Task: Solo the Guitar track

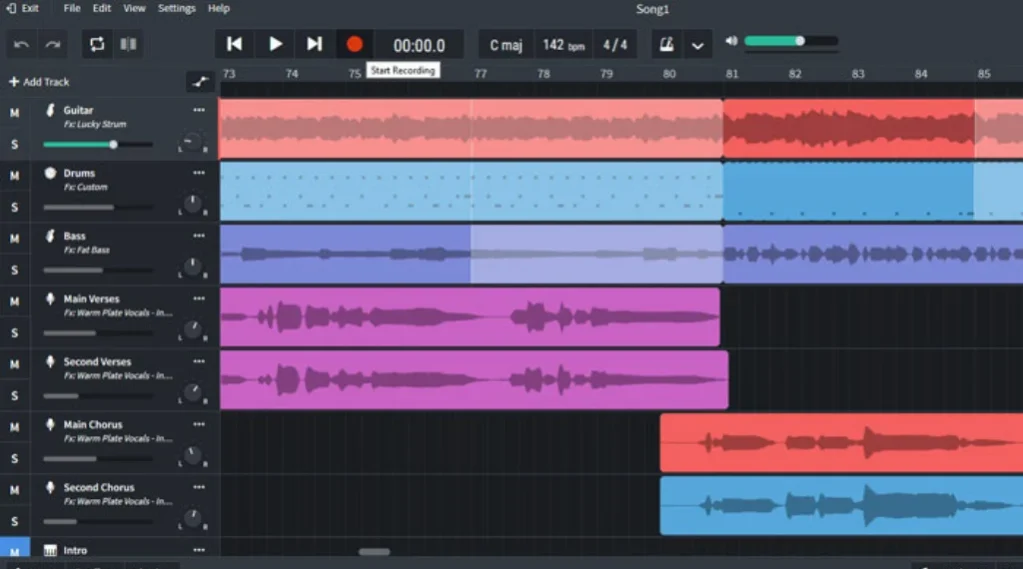Action: (x=14, y=144)
